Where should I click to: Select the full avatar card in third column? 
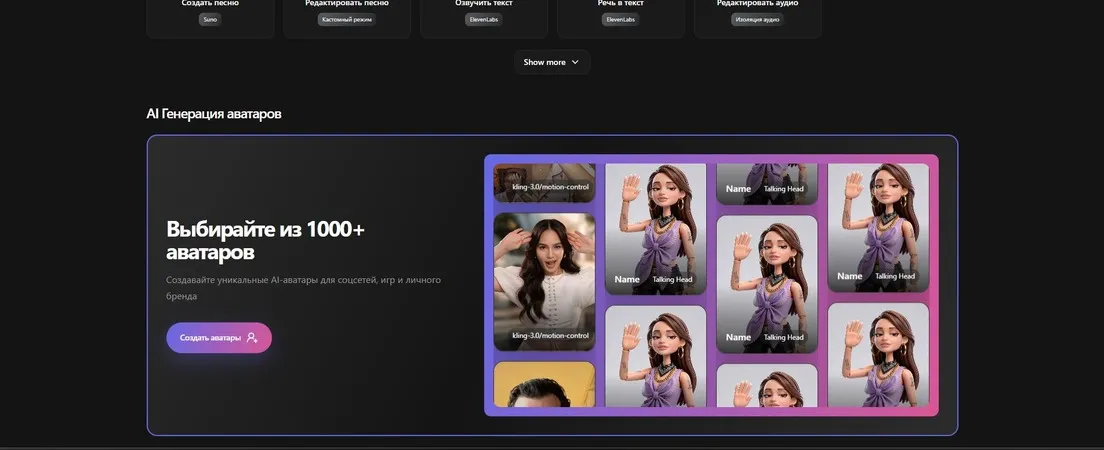point(767,285)
